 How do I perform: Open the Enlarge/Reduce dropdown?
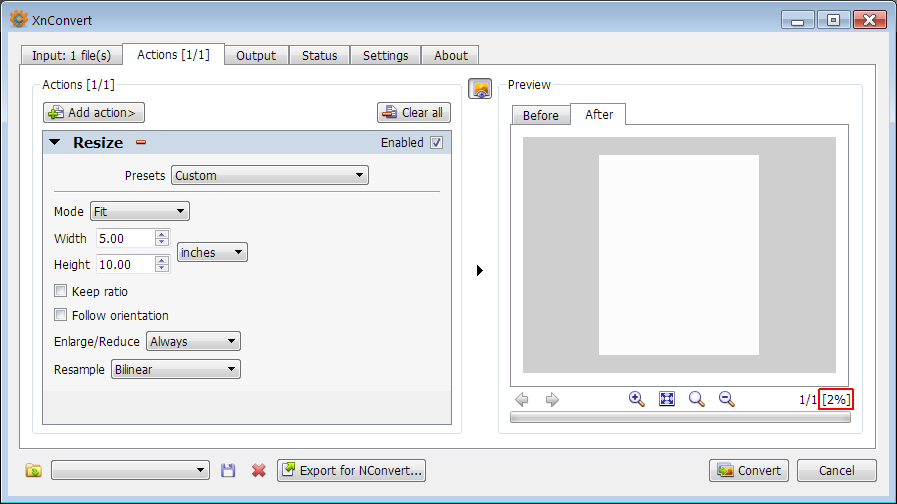pos(193,341)
